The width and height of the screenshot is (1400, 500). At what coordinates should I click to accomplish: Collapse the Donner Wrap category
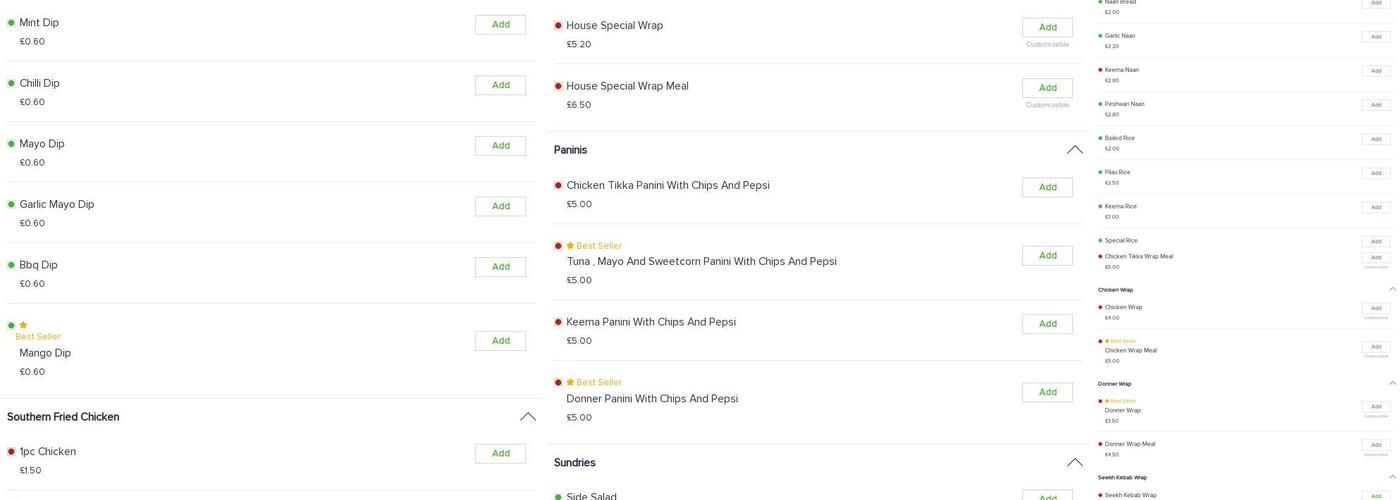(x=1392, y=384)
